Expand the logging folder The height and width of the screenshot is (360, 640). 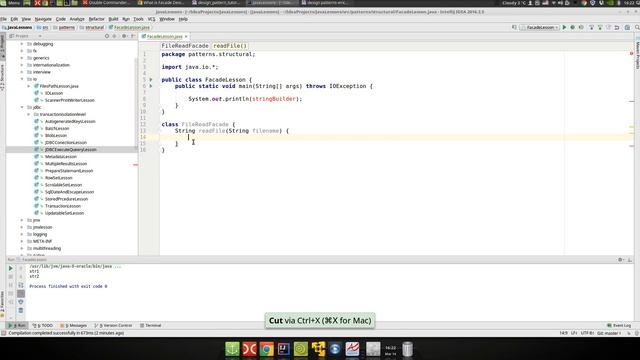[x=22, y=234]
